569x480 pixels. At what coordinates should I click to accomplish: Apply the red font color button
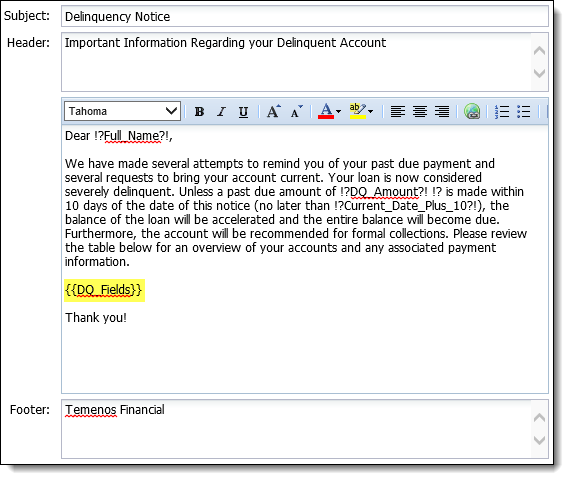[x=326, y=111]
